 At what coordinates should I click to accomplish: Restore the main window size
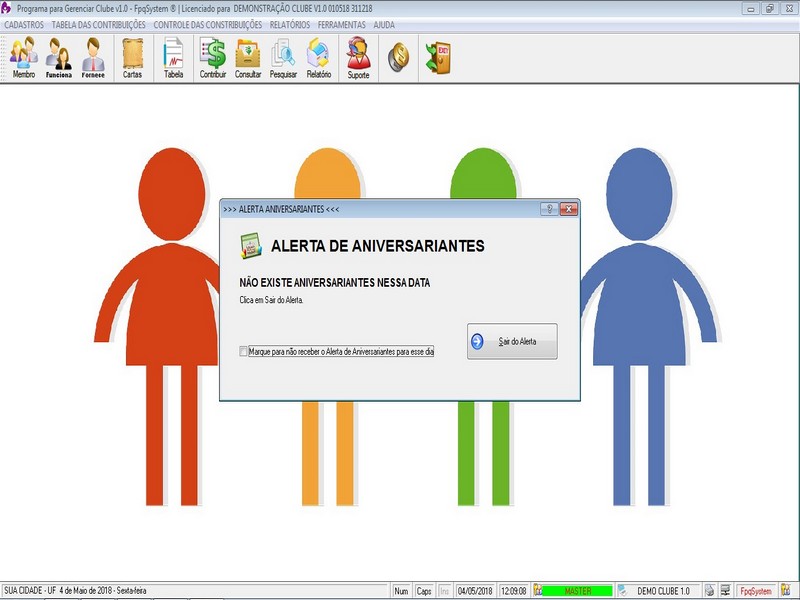point(769,9)
